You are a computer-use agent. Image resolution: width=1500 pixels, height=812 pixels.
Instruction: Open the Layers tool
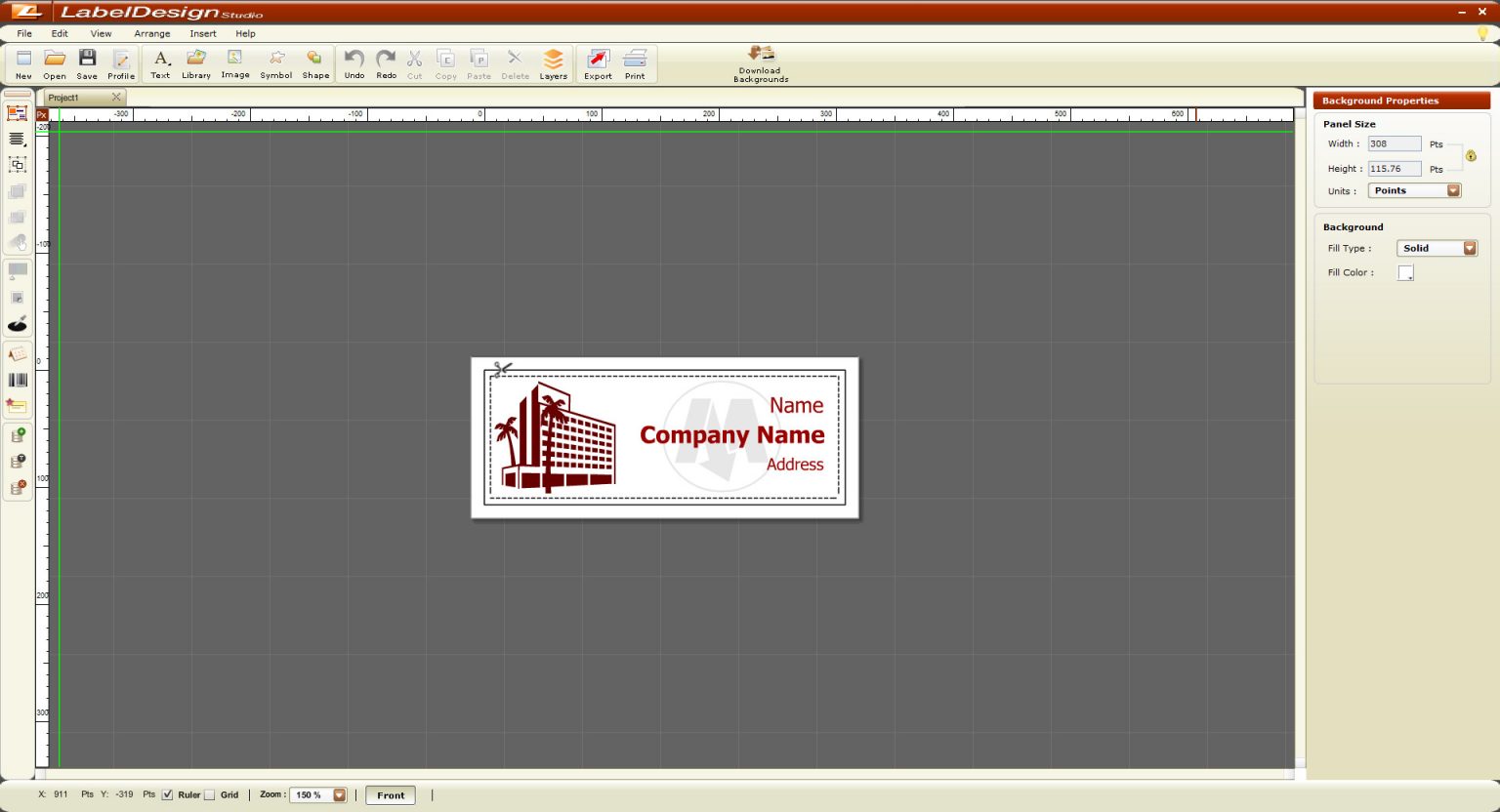pyautogui.click(x=553, y=64)
